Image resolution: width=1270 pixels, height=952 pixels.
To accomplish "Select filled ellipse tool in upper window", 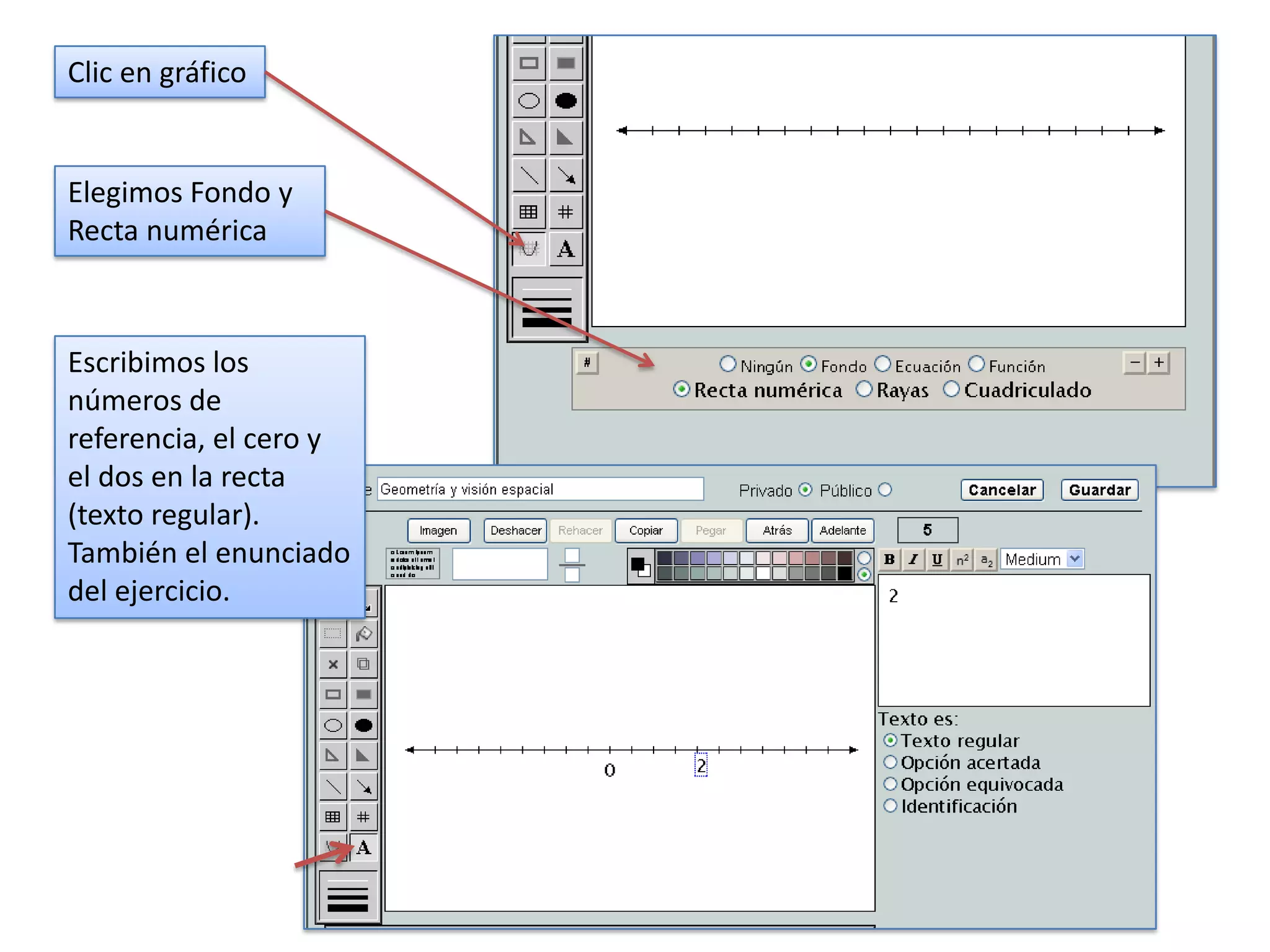I will [566, 100].
